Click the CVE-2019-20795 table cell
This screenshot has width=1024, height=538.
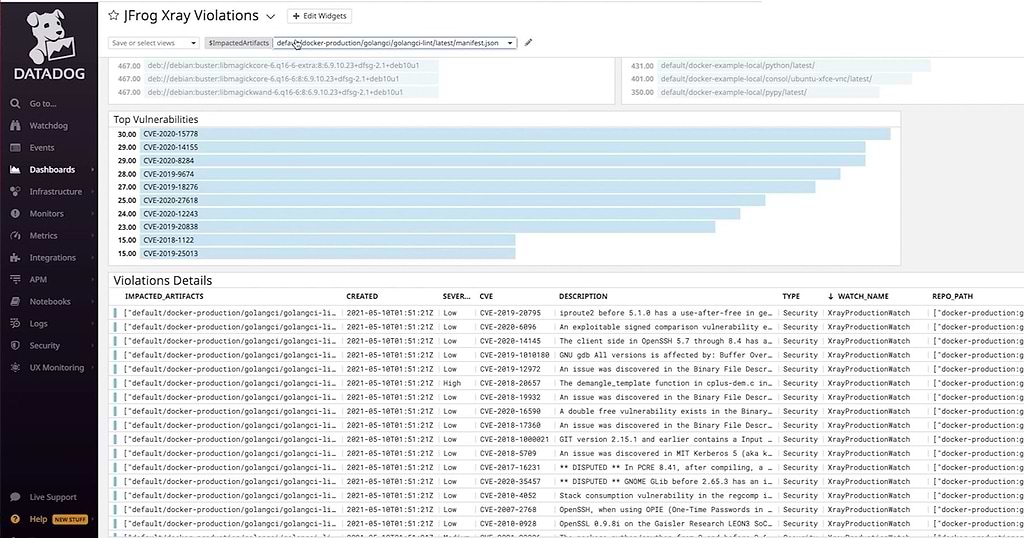tap(510, 313)
